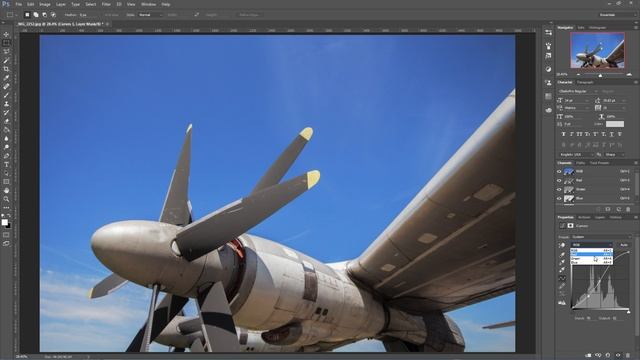The width and height of the screenshot is (640, 360).
Task: Open the marquee Style dropdown showing Normal
Action: pos(150,15)
